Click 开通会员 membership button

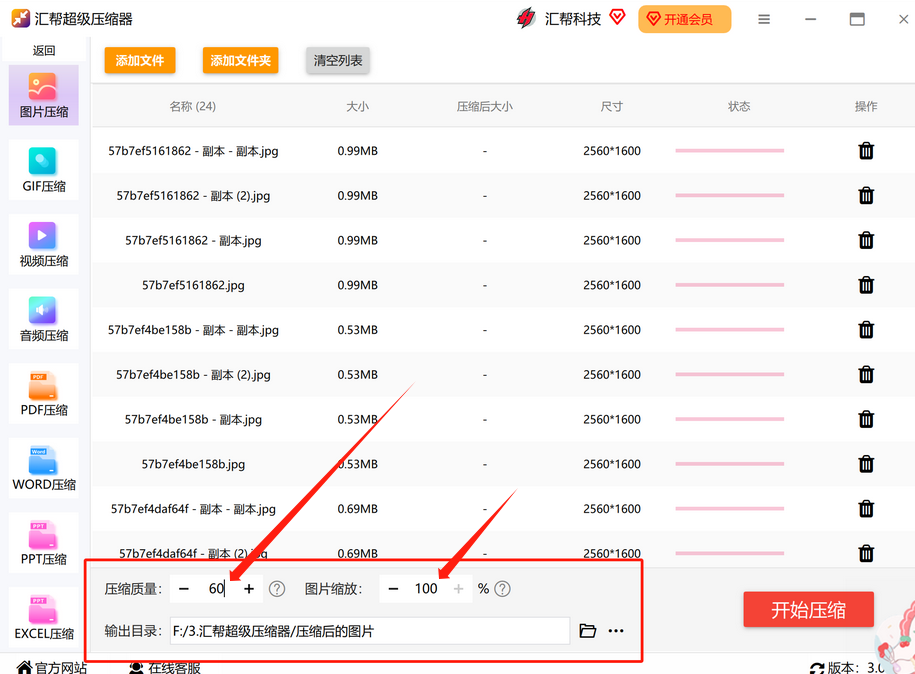pos(684,19)
